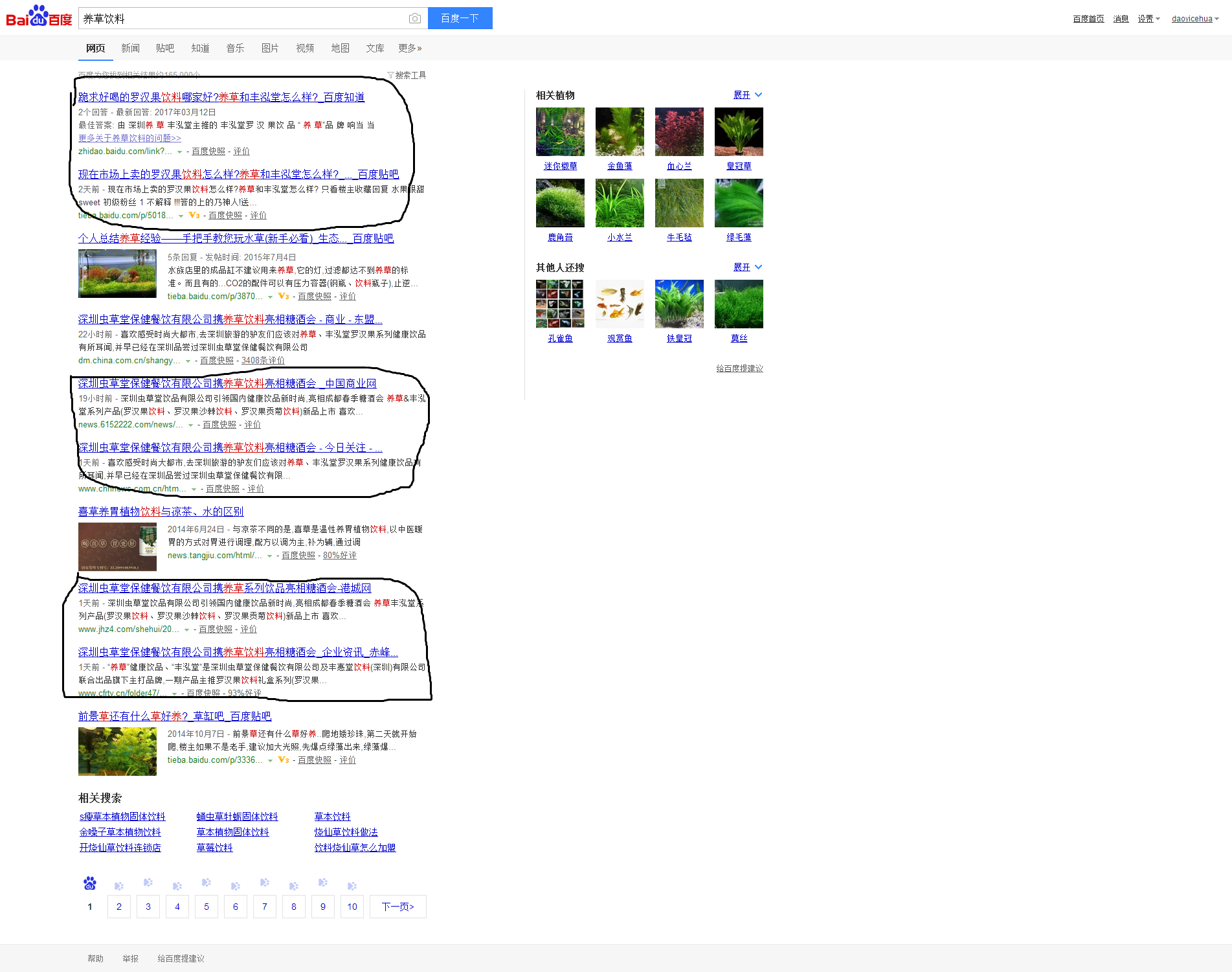Click related search 烧仙草饮料做法
Image resolution: width=1232 pixels, height=972 pixels.
346,832
